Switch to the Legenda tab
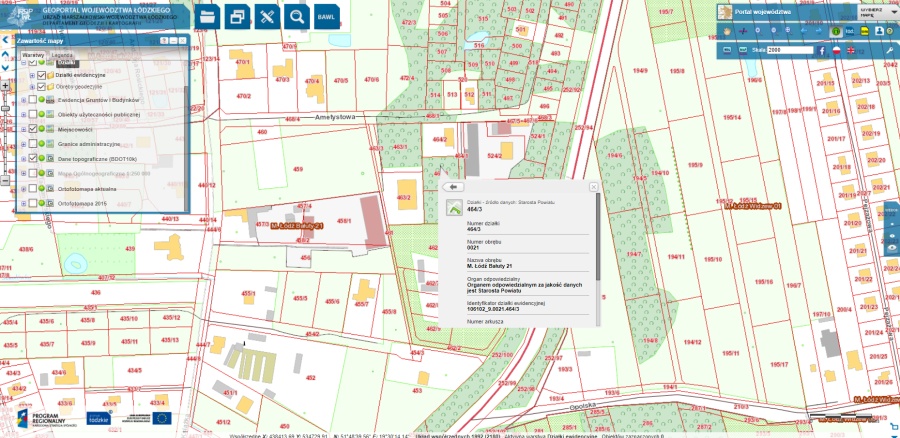 click(62, 55)
